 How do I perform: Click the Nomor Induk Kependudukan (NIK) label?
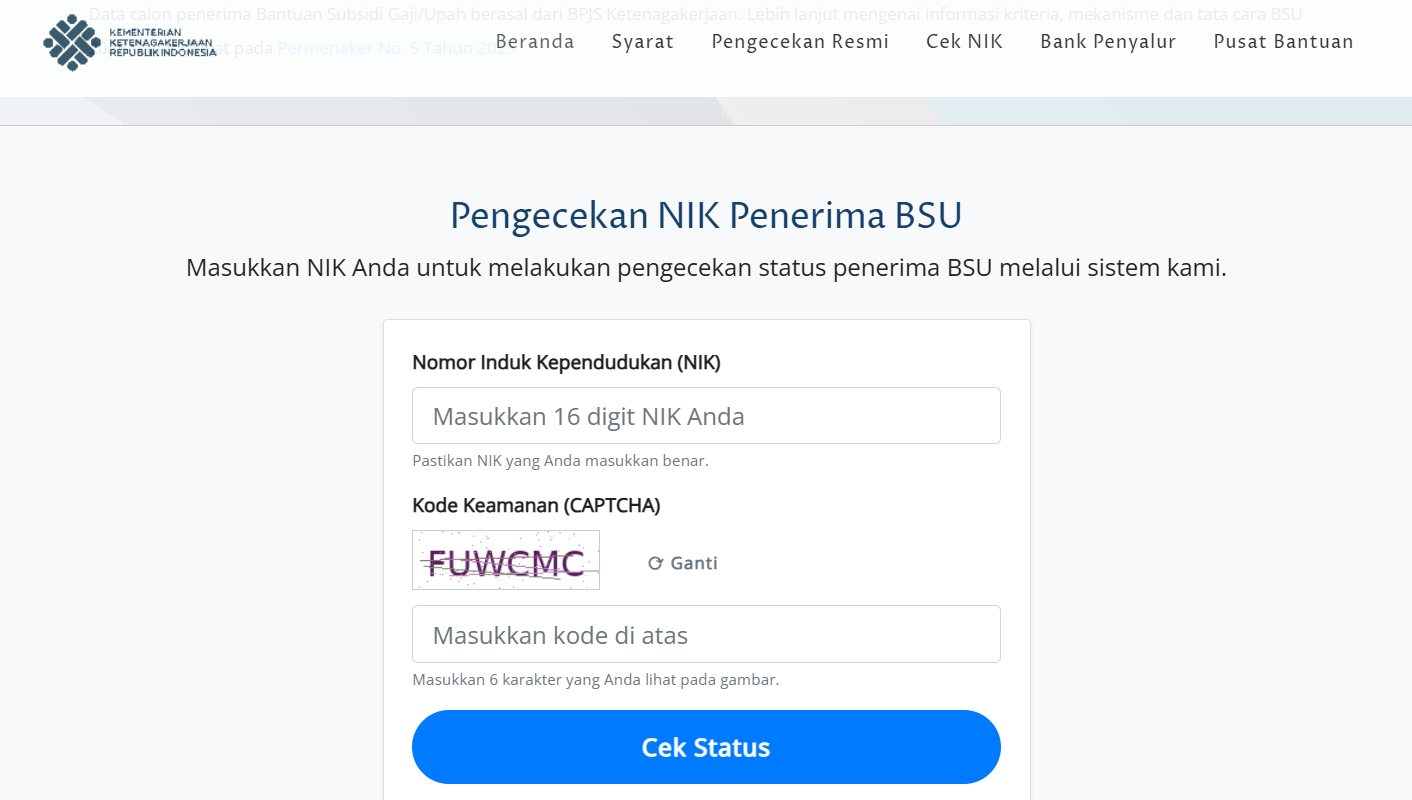[566, 362]
